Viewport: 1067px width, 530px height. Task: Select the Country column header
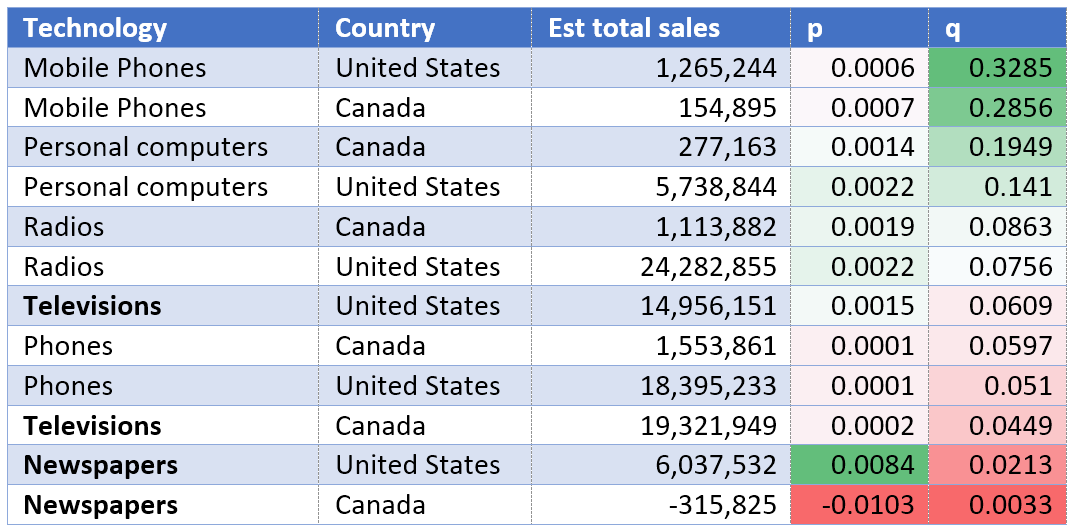click(425, 28)
